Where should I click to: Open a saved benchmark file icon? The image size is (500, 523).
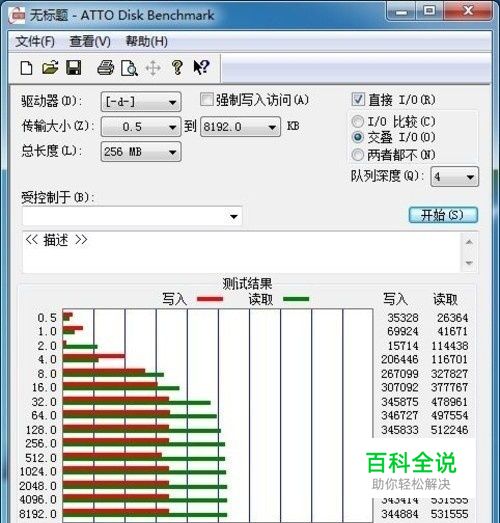(x=50, y=68)
